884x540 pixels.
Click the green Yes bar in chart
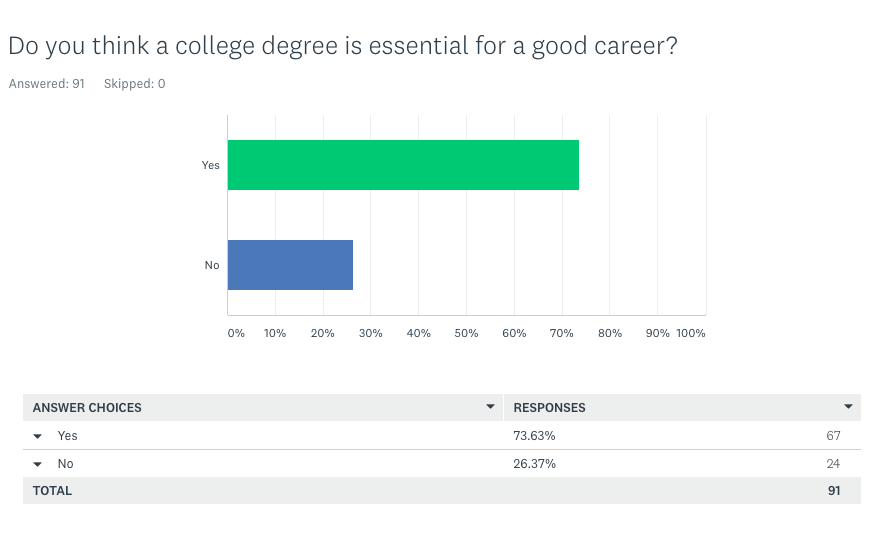pos(403,165)
